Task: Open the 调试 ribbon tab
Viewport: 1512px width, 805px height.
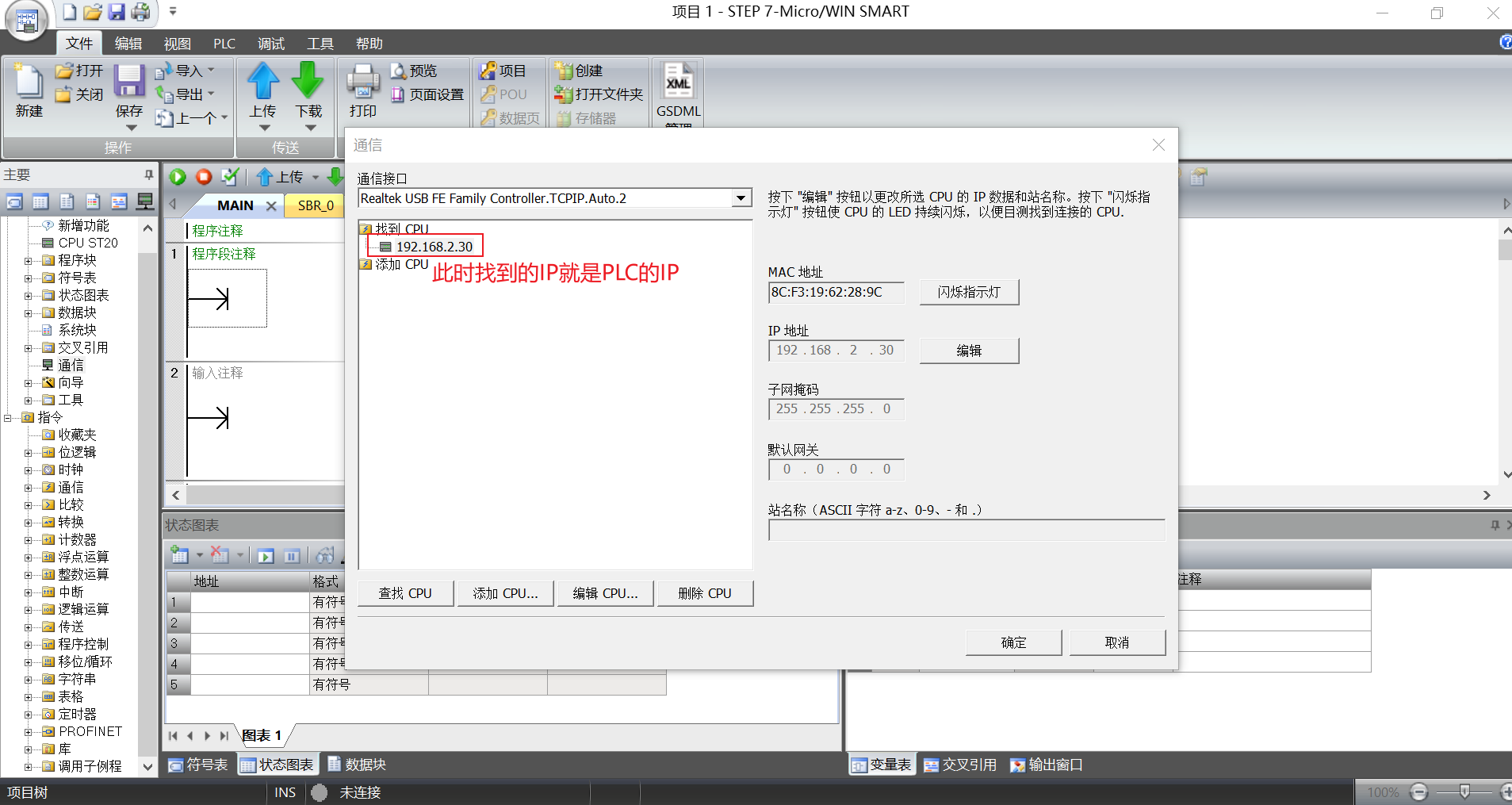Action: coord(271,43)
